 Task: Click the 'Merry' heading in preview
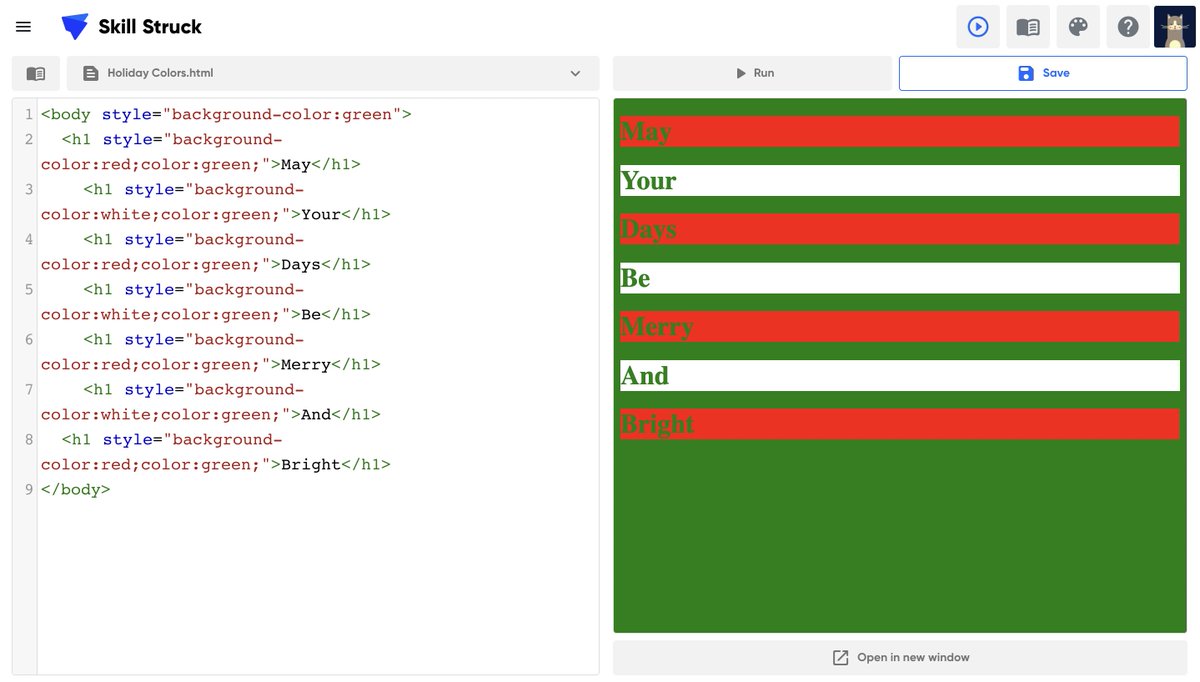tap(900, 327)
